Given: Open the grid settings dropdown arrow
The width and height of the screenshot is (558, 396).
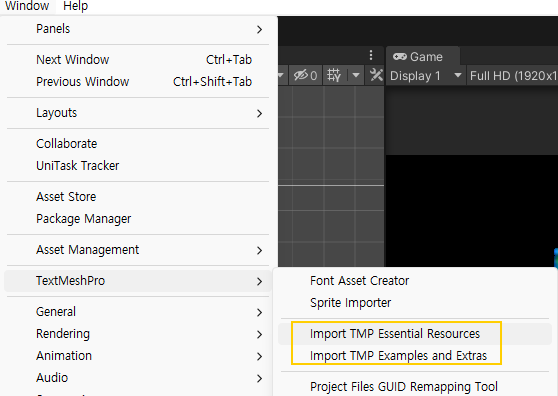Looking at the screenshot, I should (x=356, y=75).
